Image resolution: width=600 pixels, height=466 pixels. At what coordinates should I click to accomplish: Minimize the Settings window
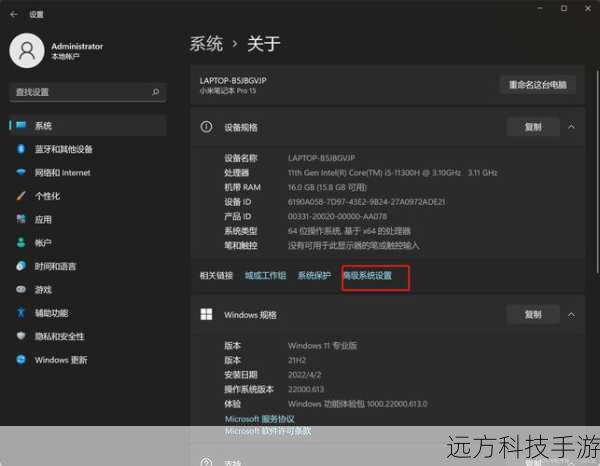pos(540,8)
